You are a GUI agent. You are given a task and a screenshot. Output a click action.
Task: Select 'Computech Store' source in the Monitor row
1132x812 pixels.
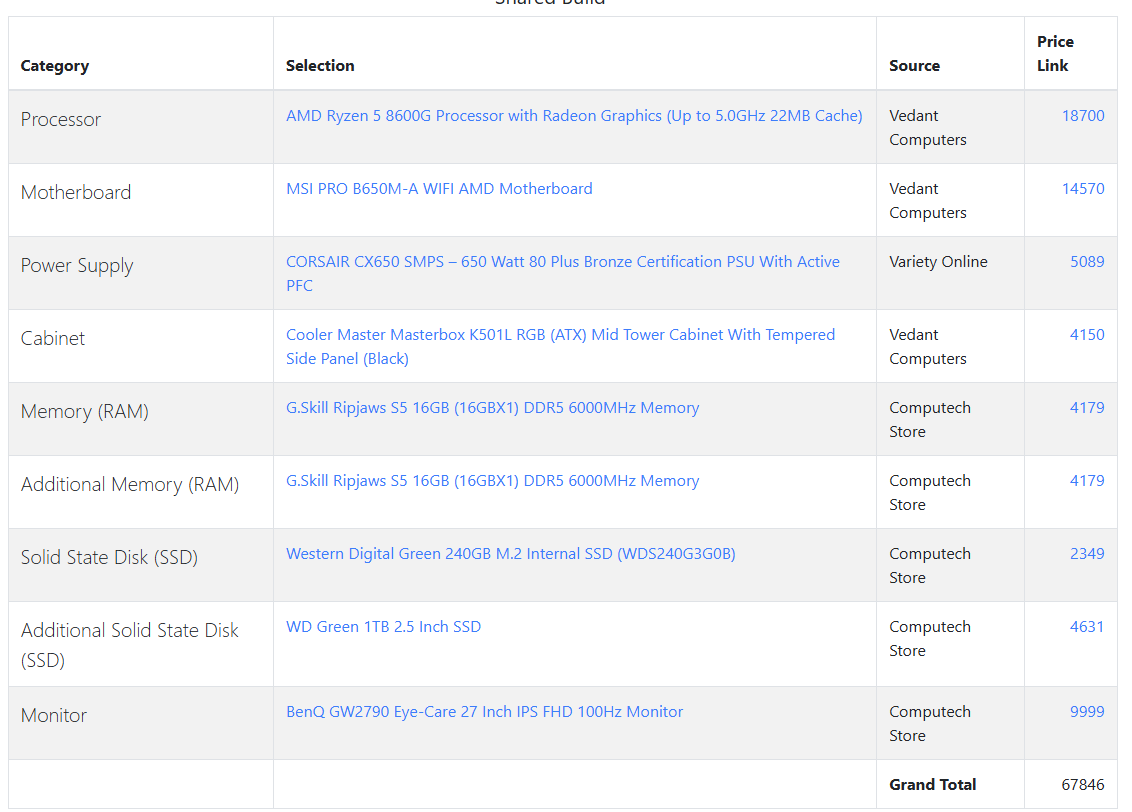tap(930, 723)
